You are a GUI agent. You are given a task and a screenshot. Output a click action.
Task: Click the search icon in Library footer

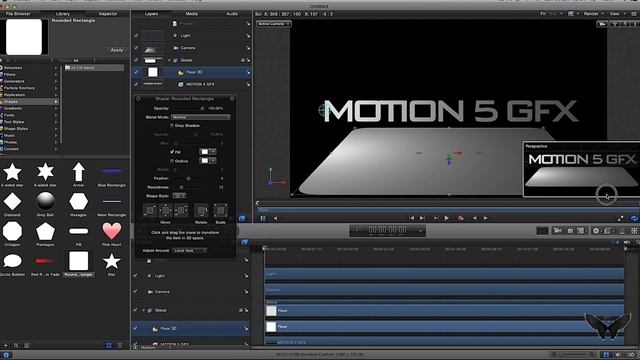(16, 345)
